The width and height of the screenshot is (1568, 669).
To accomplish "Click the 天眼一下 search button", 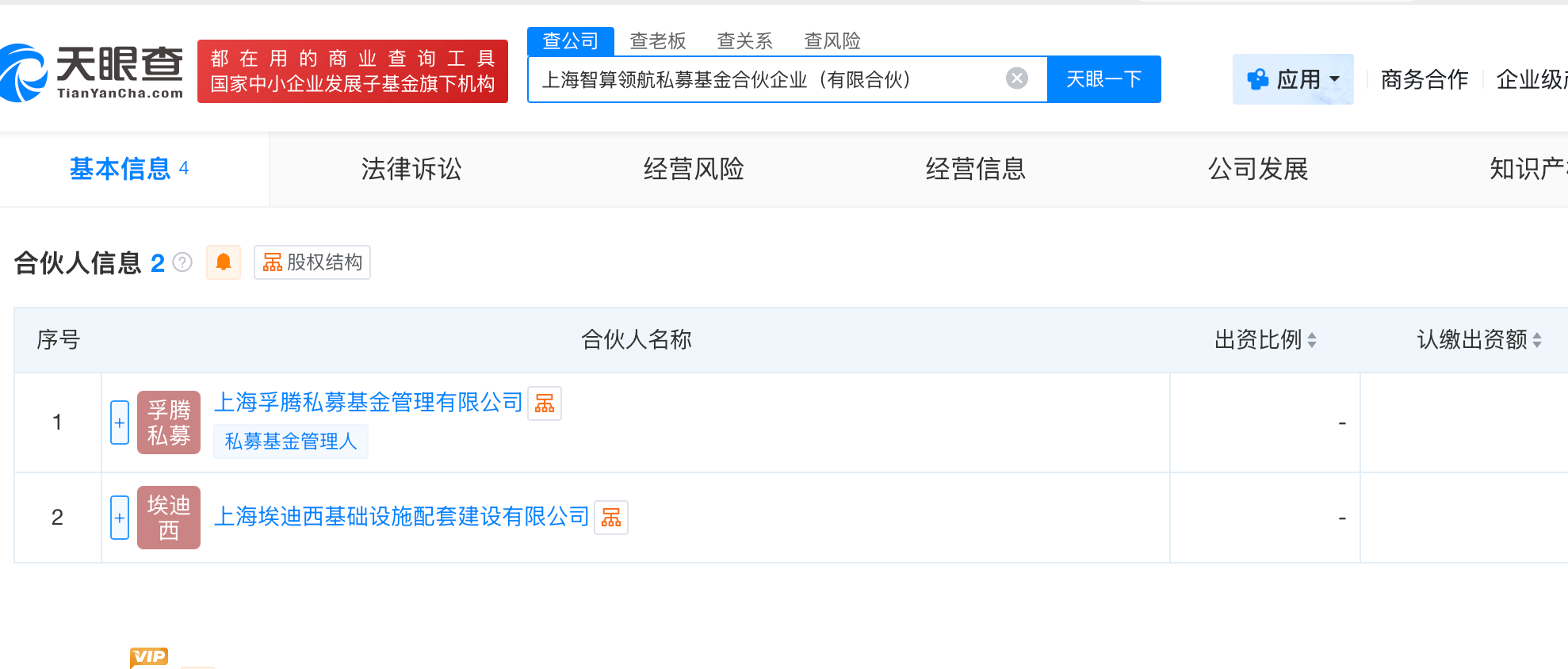I will point(1104,79).
